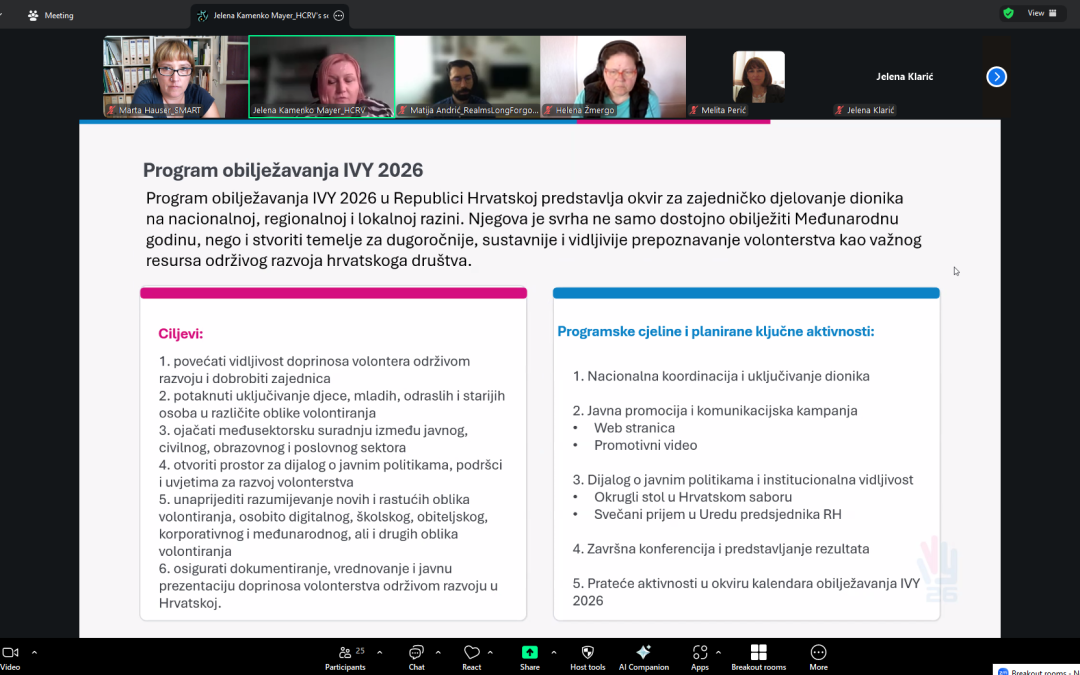Open Breakout rooms
1080x675 pixels.
pos(758,657)
